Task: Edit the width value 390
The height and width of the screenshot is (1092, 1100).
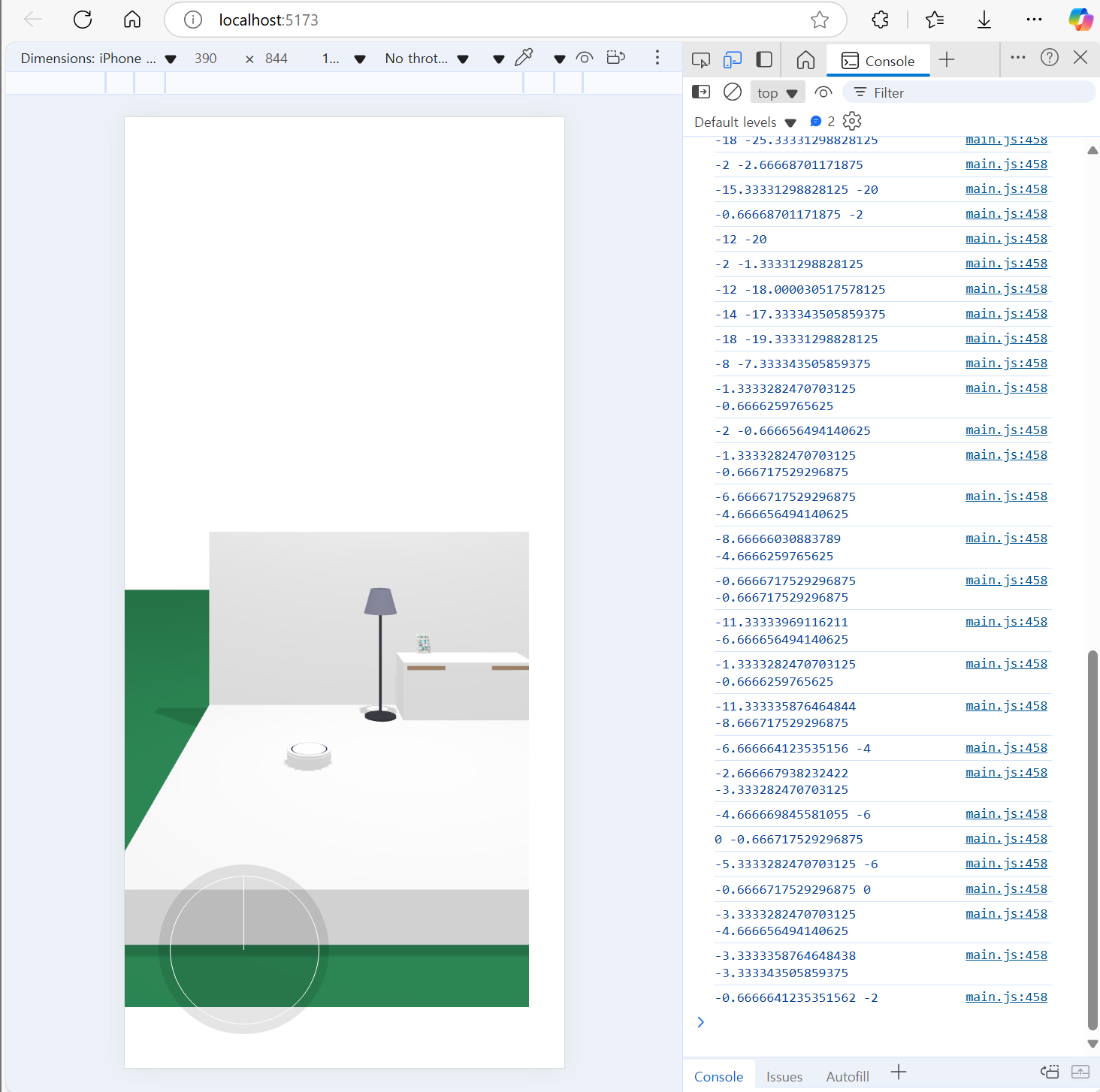Action: [x=206, y=59]
